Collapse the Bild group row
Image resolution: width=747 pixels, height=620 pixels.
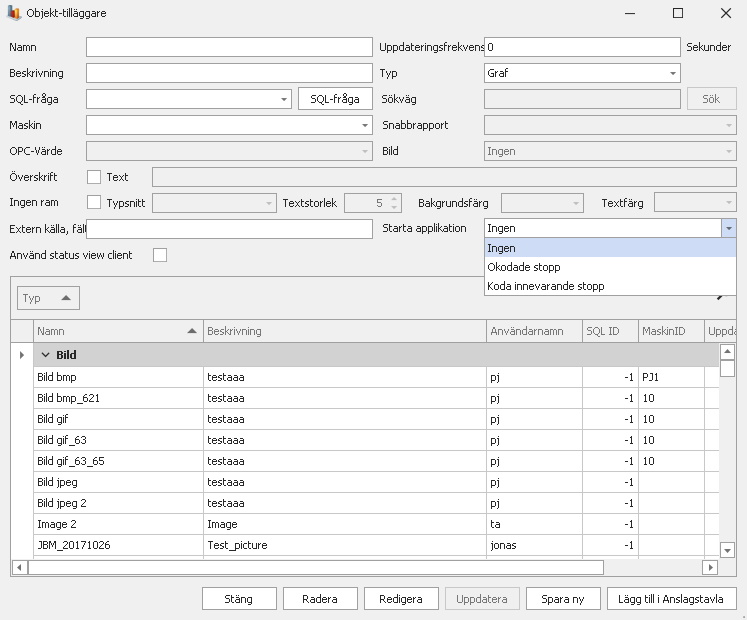point(45,355)
